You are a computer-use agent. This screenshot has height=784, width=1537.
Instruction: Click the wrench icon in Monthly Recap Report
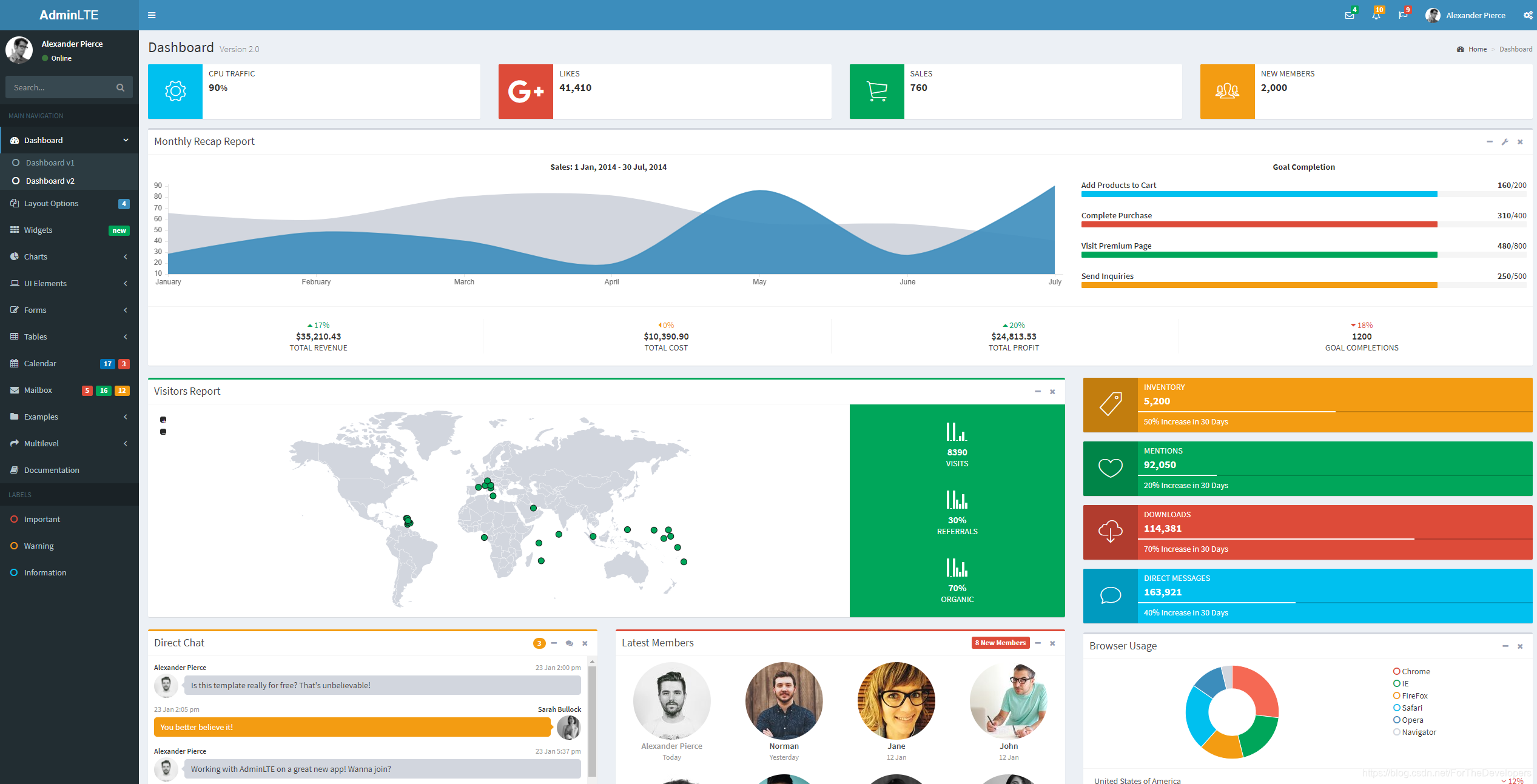point(1505,142)
